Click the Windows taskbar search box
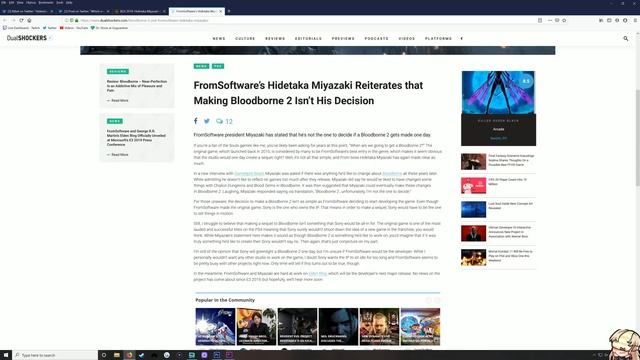The width and height of the screenshot is (640, 360). (55, 355)
